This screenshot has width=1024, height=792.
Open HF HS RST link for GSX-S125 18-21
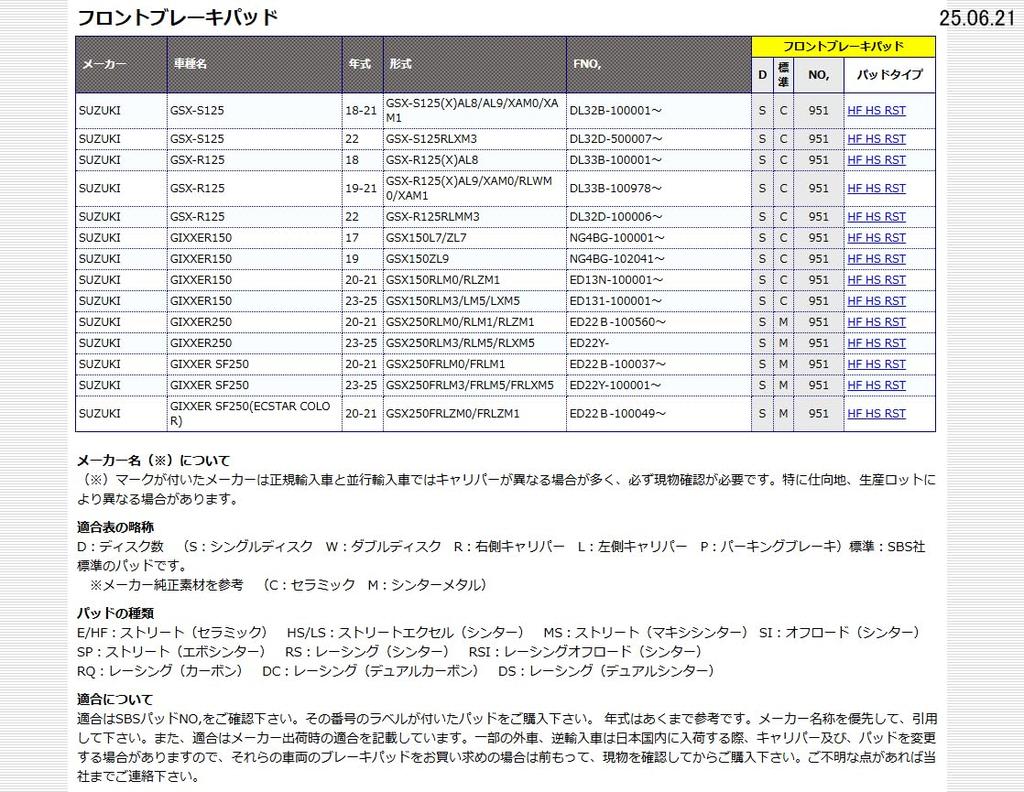pos(876,111)
